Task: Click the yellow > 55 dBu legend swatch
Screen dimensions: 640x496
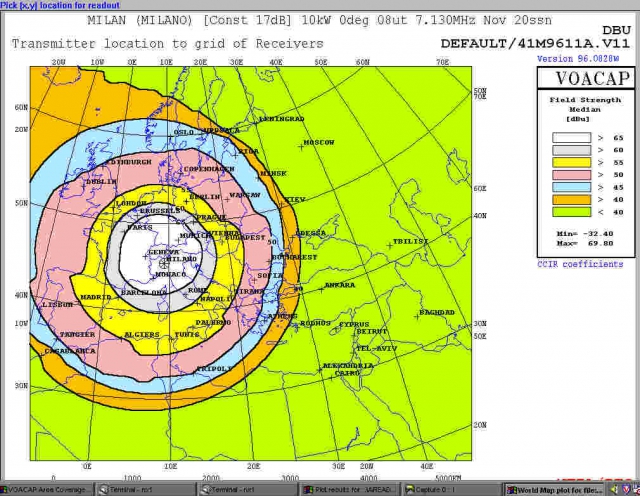Action: click(571, 162)
